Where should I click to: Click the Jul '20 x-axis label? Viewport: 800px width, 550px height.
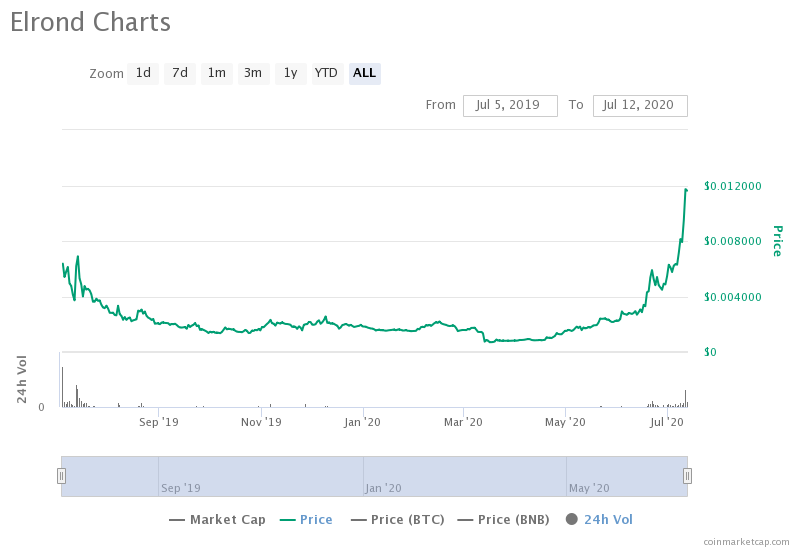[x=667, y=422]
